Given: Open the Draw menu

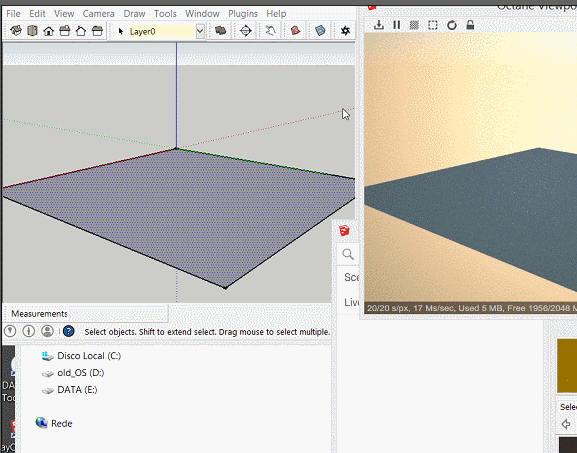Looking at the screenshot, I should click(x=134, y=14).
